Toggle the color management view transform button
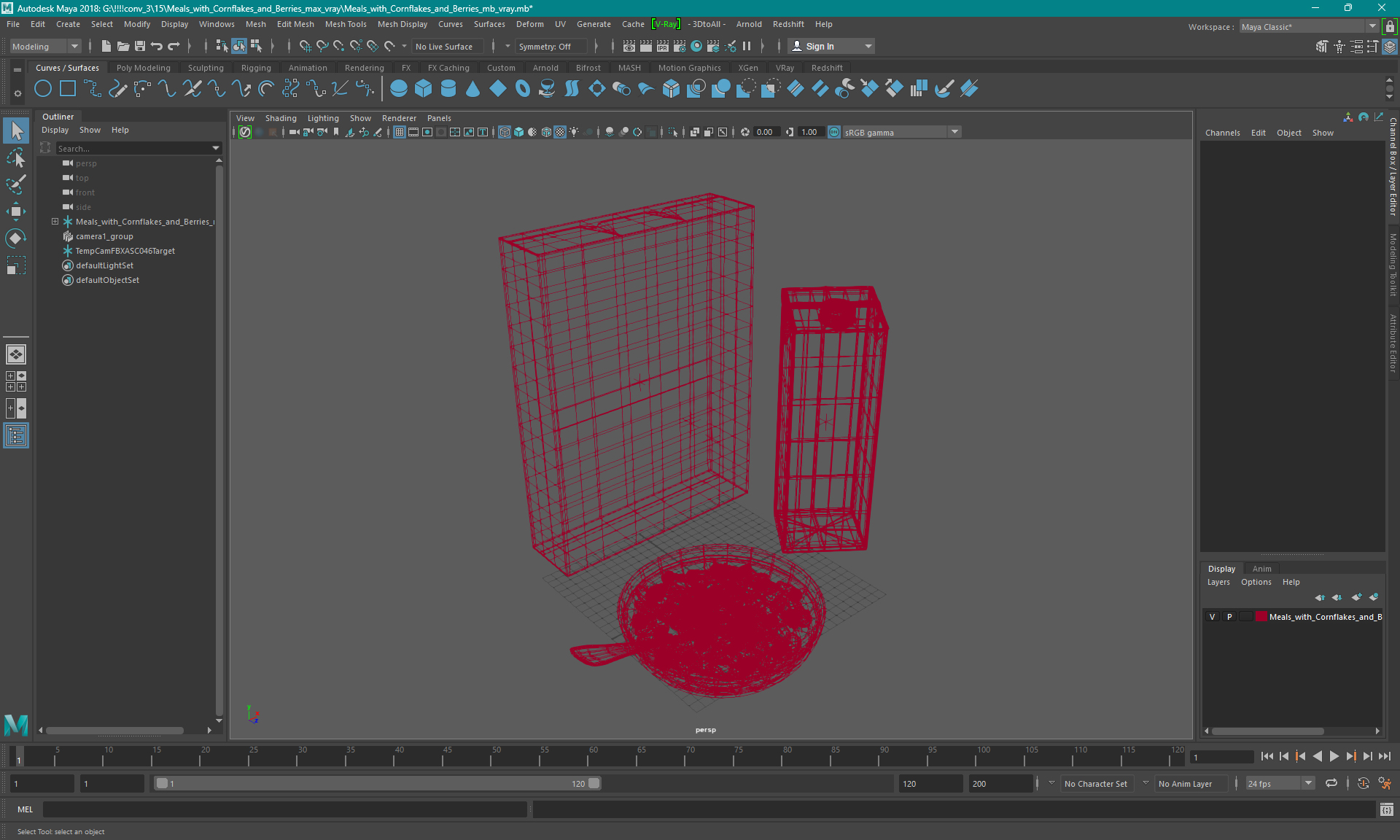 pos(834,132)
